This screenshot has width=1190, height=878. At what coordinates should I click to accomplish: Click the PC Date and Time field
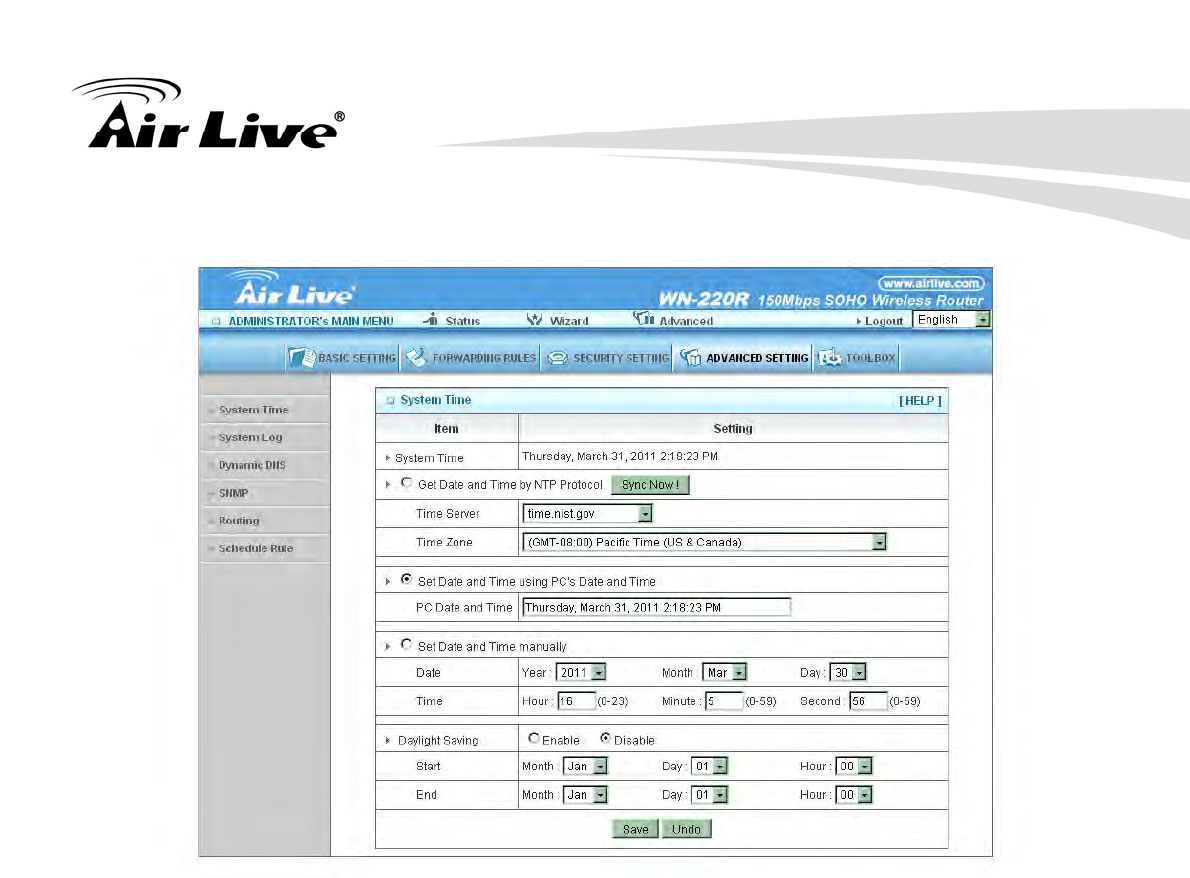tap(656, 608)
